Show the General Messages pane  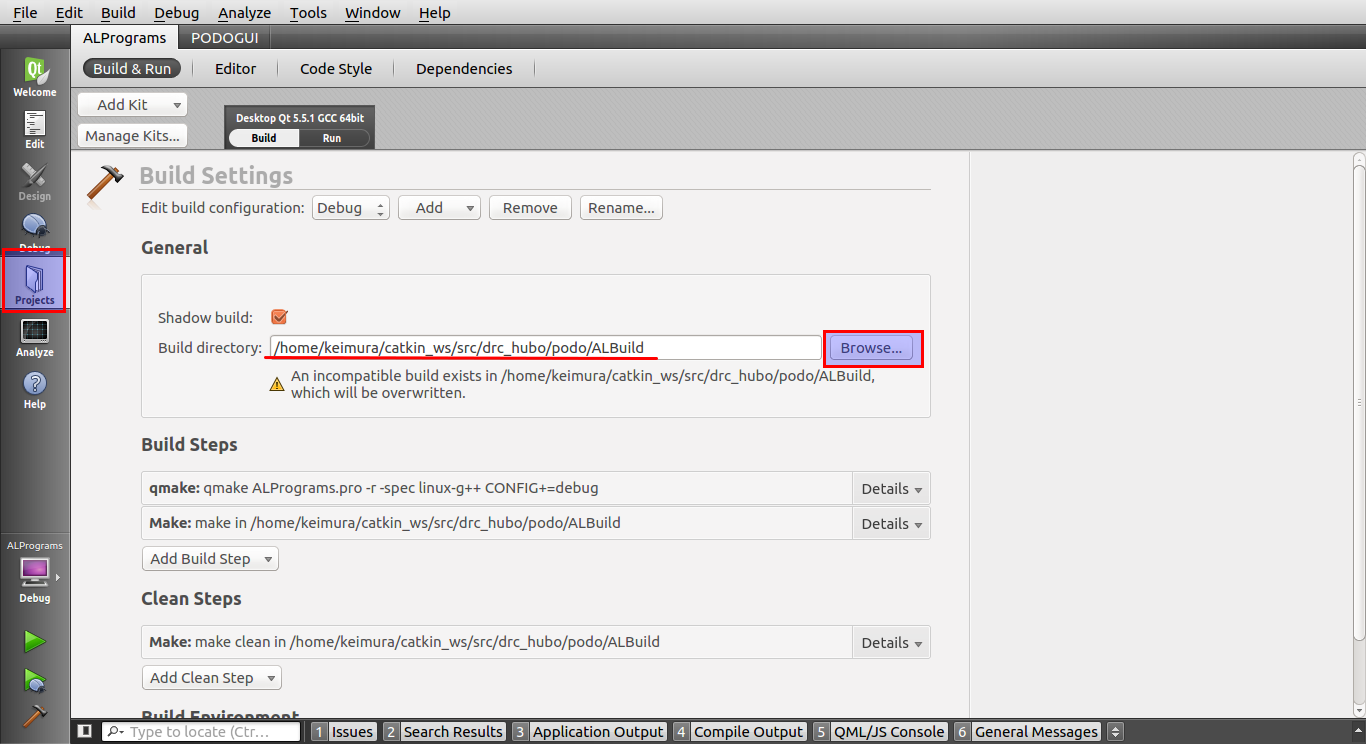(1028, 732)
